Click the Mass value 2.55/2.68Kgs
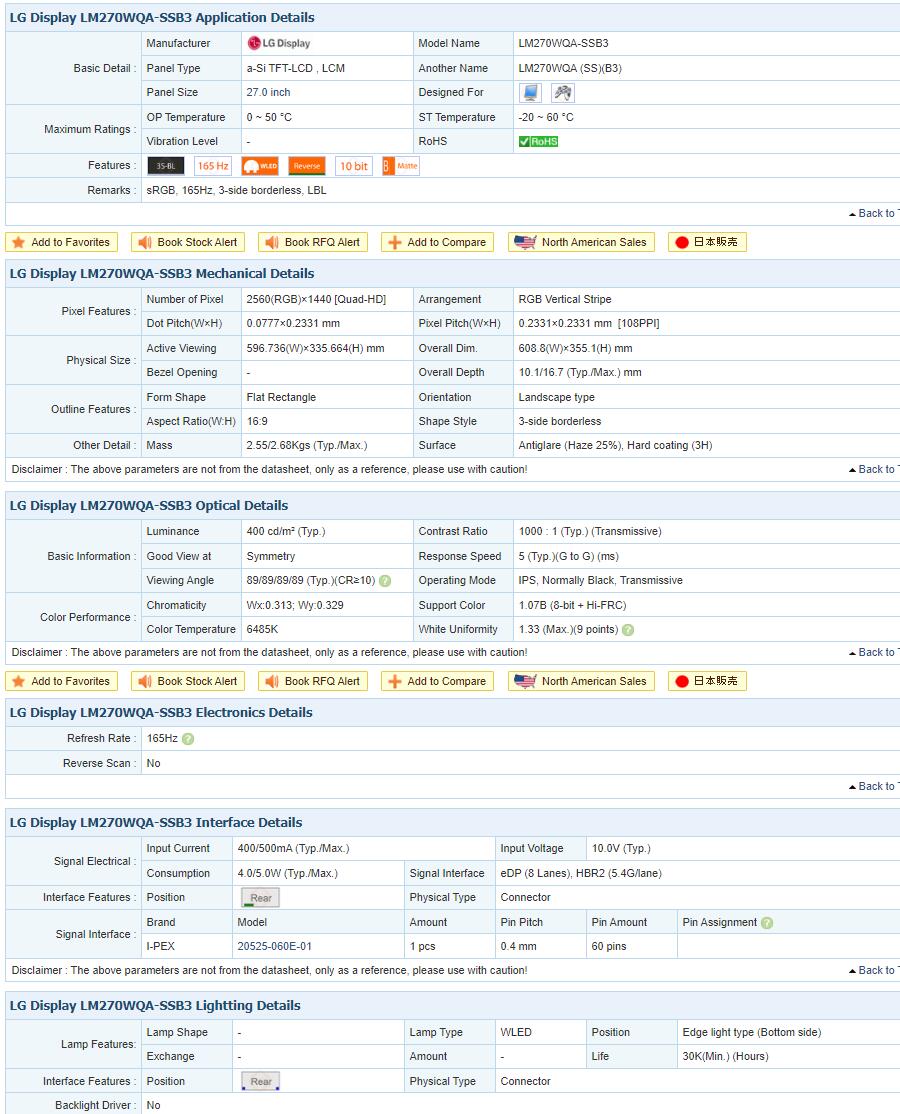Screen dimensions: 900x1114 [307, 445]
